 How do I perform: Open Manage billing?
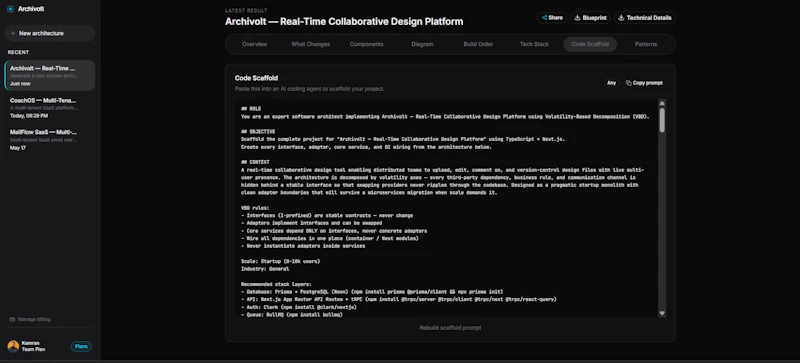(30, 319)
